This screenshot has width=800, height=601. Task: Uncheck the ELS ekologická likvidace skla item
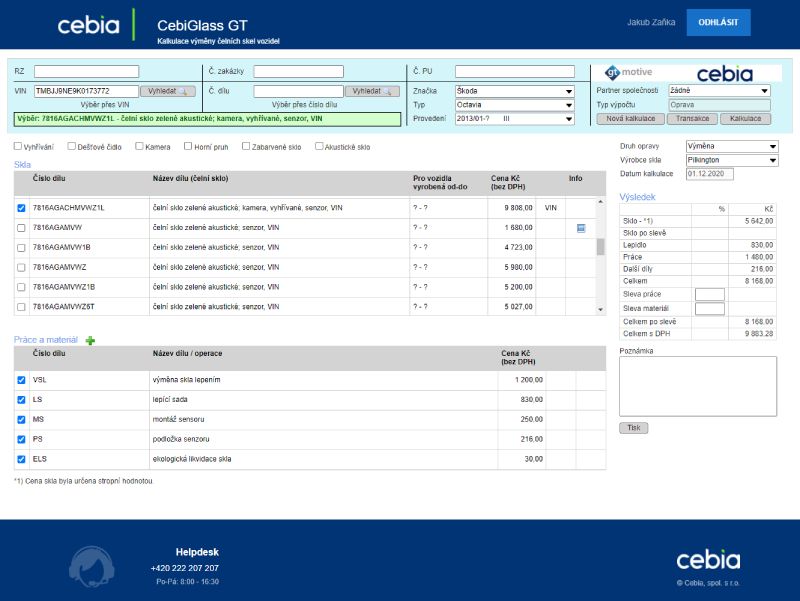click(x=21, y=459)
